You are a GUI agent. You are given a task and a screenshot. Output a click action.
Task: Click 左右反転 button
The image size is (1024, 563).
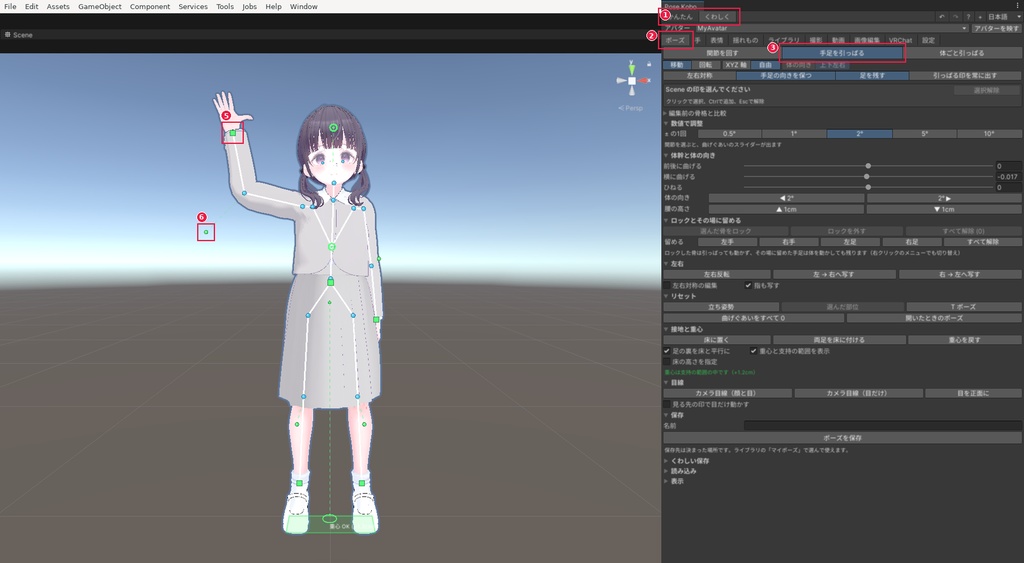coord(716,274)
